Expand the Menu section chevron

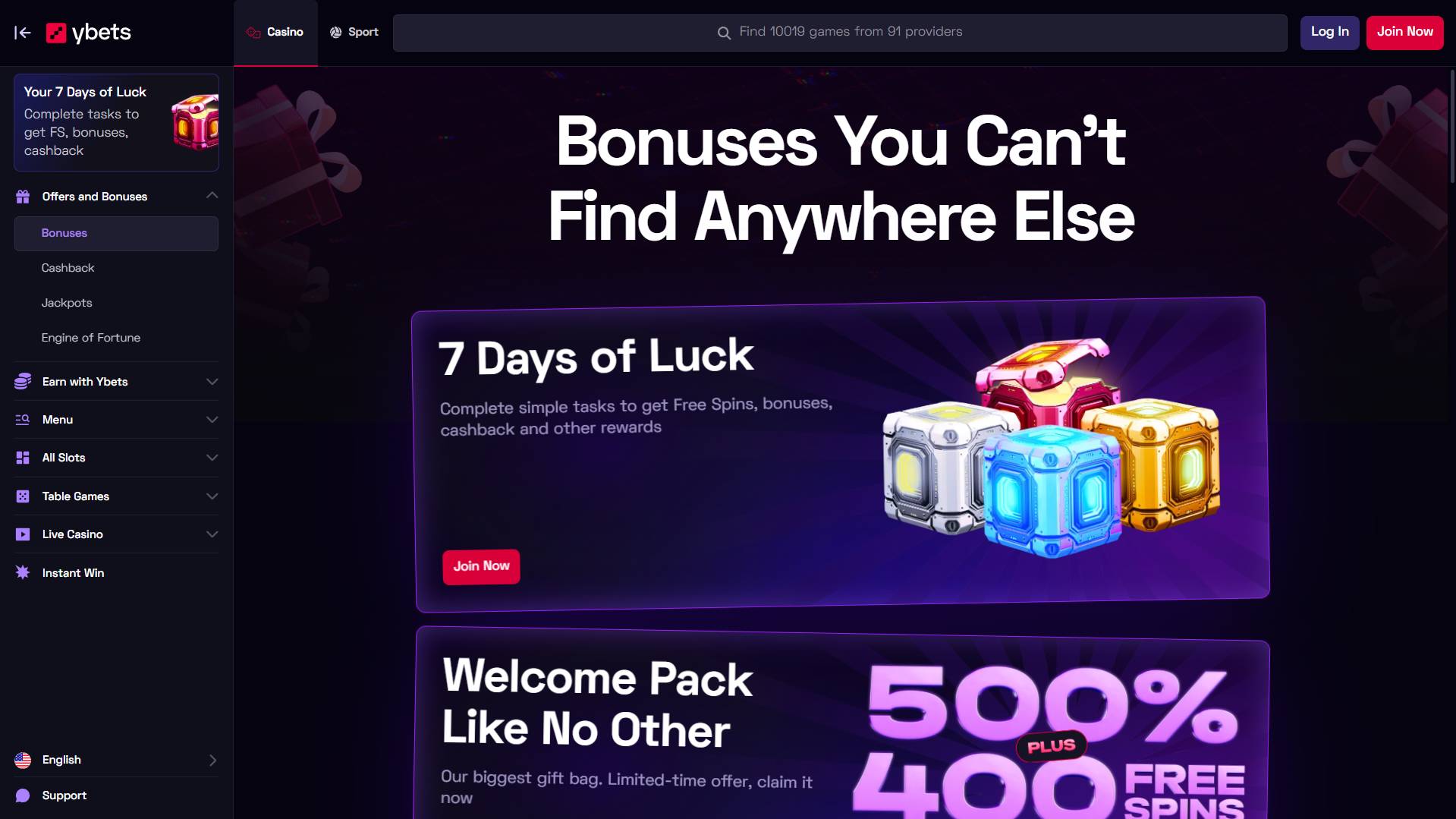click(x=212, y=420)
